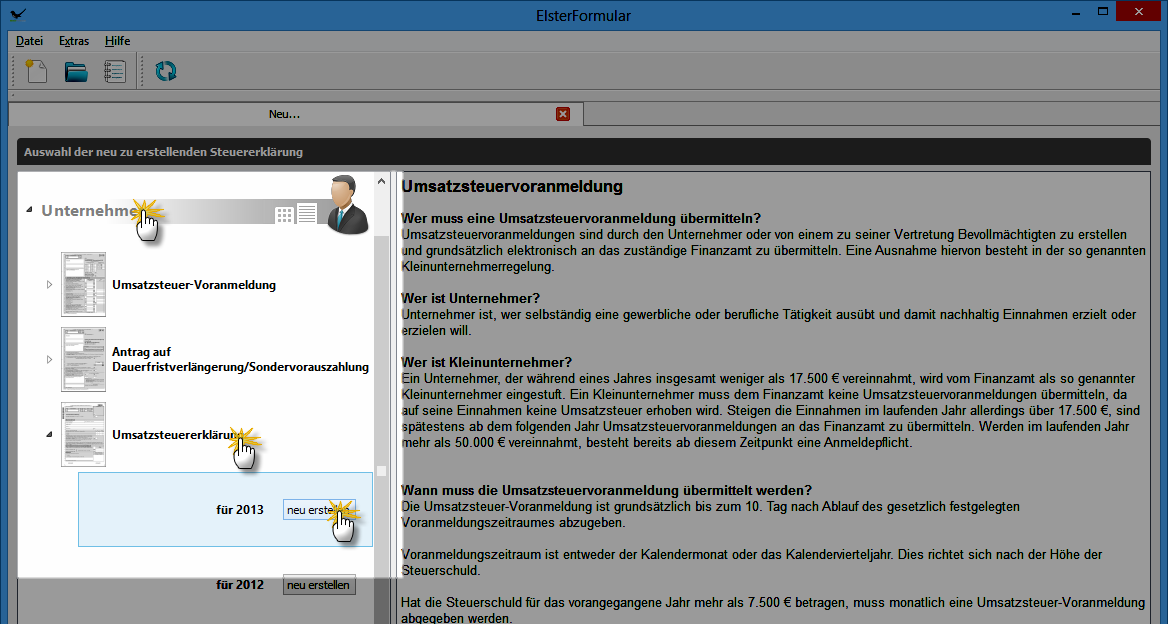Expand the Antrag auf Dauerfristverlängerung arrow
Screen dimensions: 1168x624
point(50,360)
